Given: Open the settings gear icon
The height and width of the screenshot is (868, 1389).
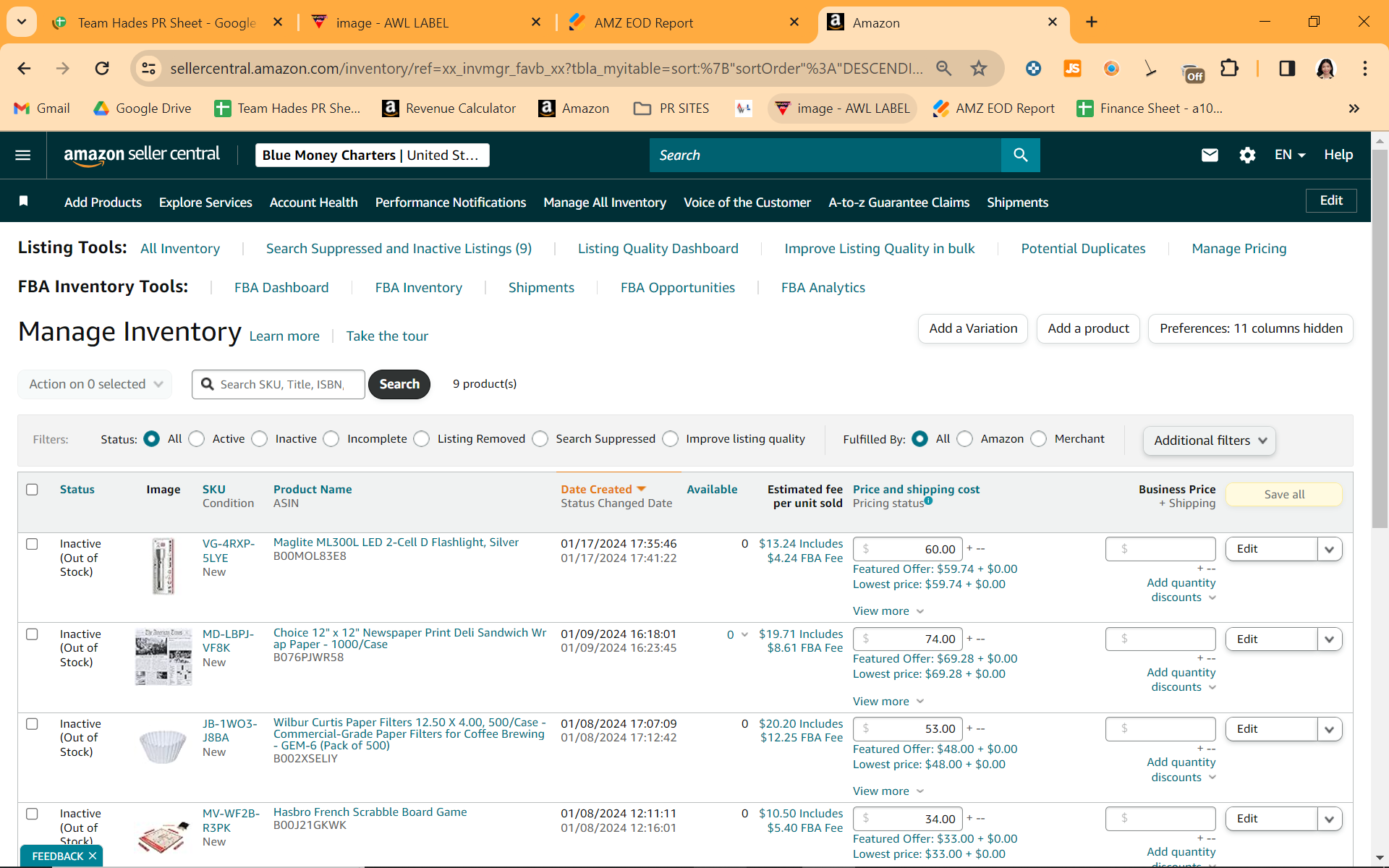Looking at the screenshot, I should click(x=1247, y=155).
